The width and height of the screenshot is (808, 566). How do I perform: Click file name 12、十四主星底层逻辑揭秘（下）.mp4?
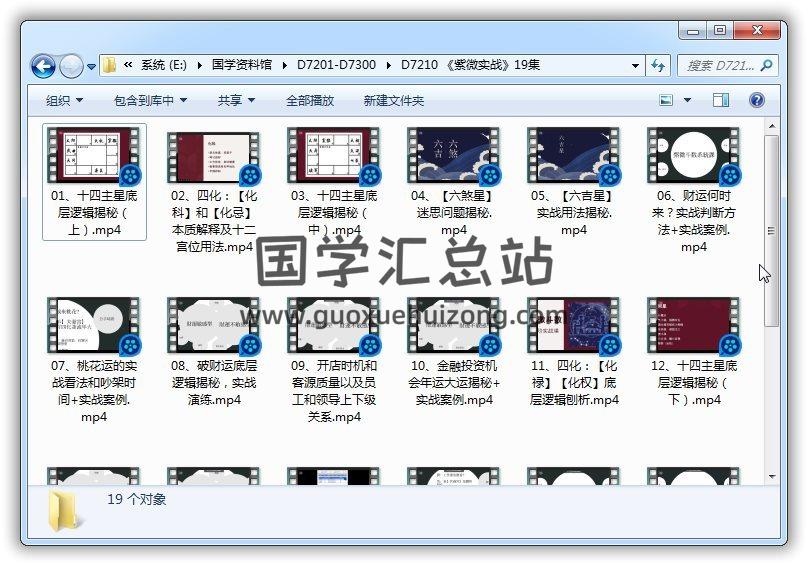tap(694, 382)
